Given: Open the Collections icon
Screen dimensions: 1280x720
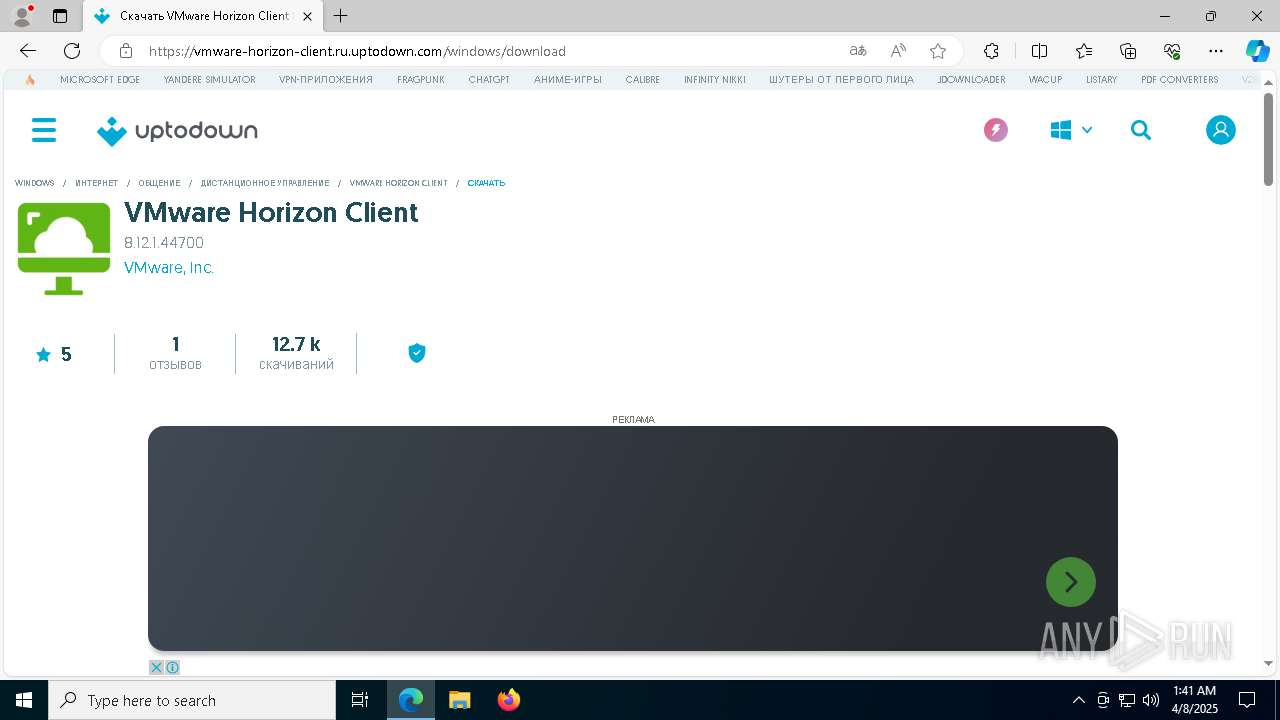Looking at the screenshot, I should coord(1128,51).
